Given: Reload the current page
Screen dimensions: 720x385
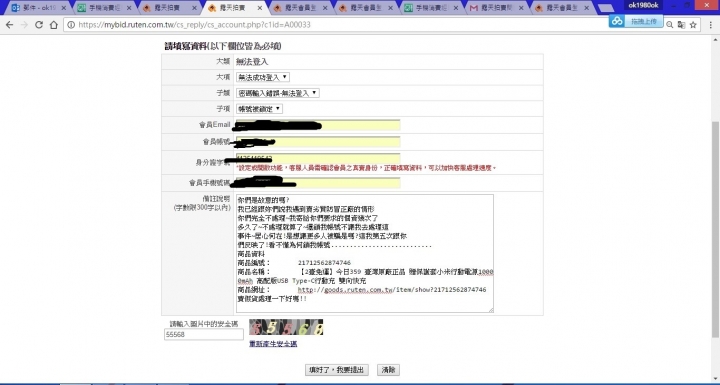Looking at the screenshot, I should 39,25.
